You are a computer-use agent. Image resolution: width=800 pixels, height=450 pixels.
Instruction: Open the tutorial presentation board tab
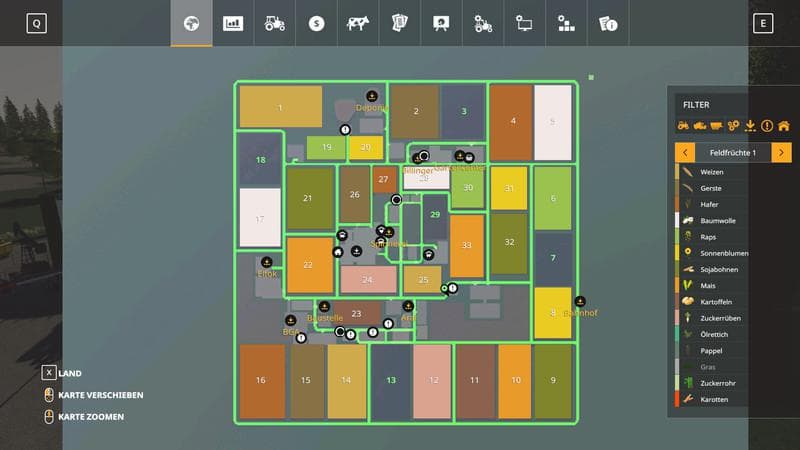(441, 23)
